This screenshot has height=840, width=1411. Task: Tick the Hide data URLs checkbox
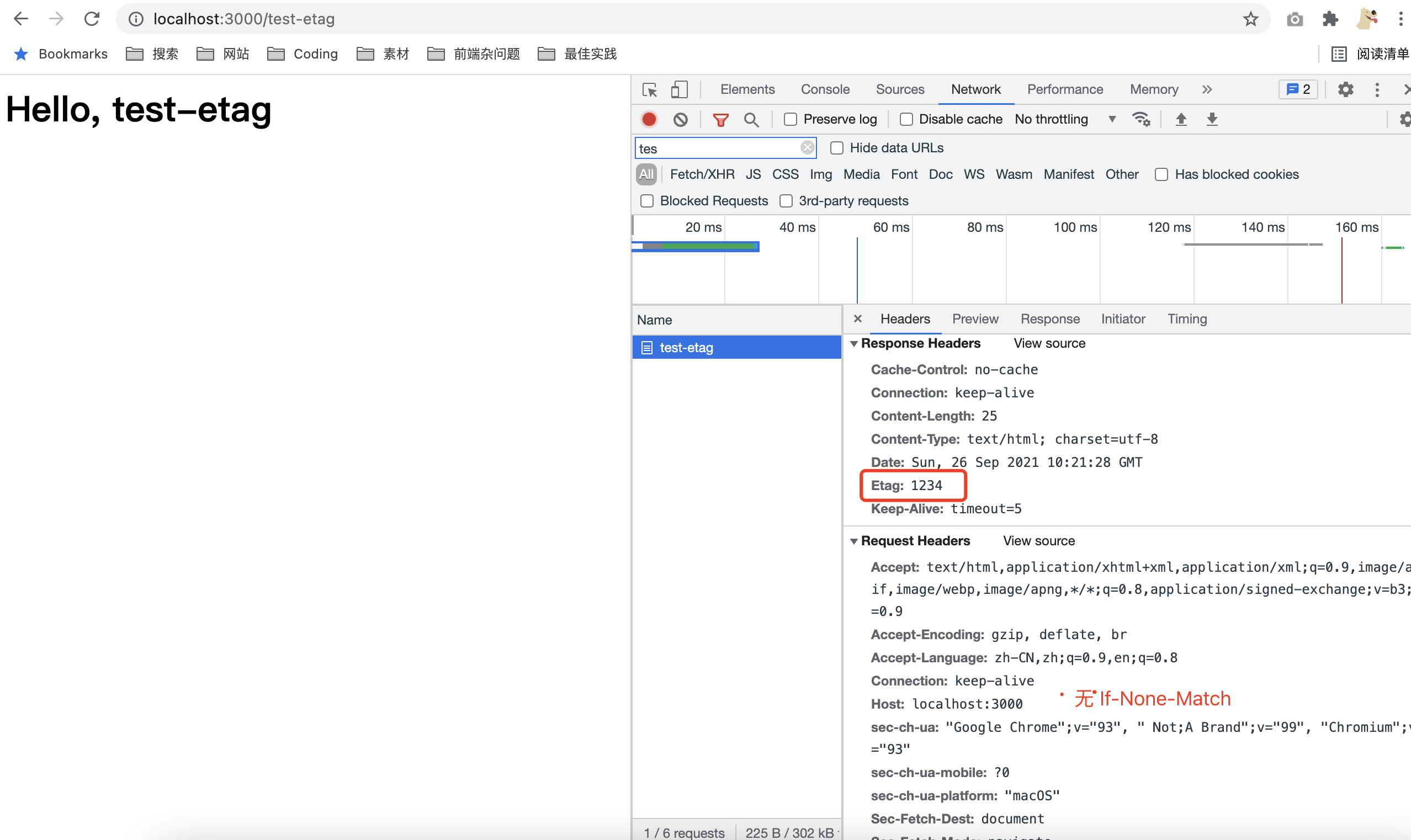836,148
